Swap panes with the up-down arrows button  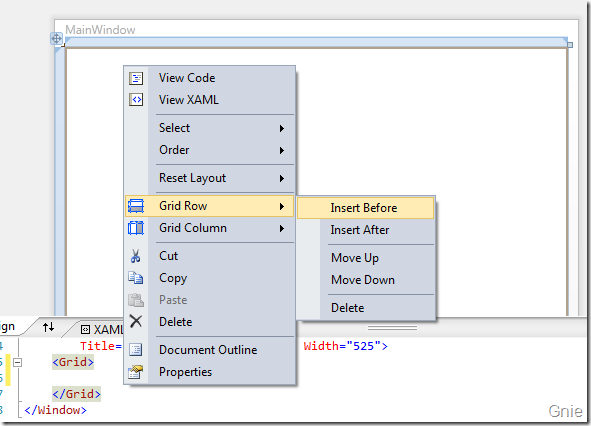[x=48, y=327]
